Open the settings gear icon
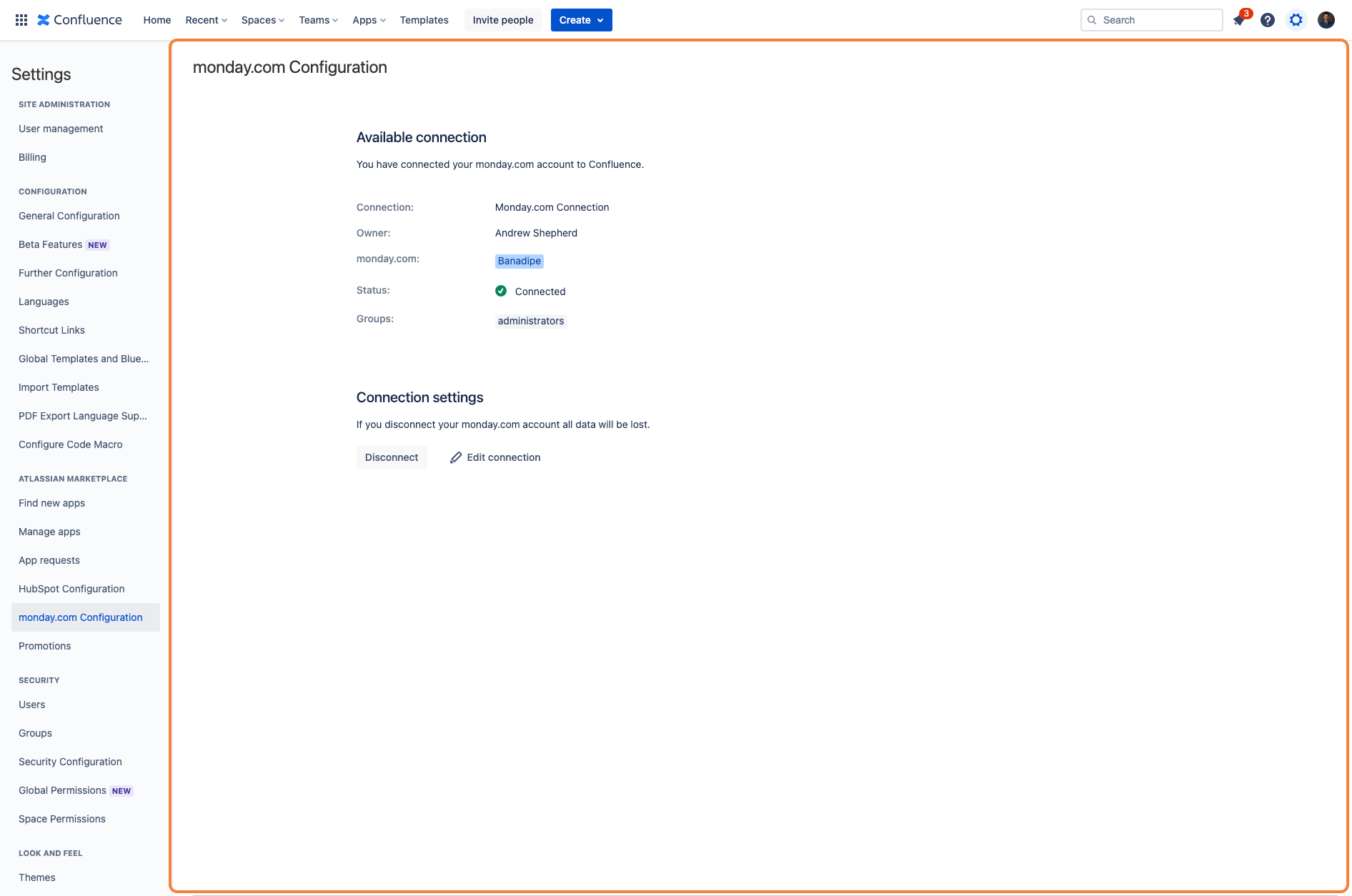 pyautogui.click(x=1296, y=20)
